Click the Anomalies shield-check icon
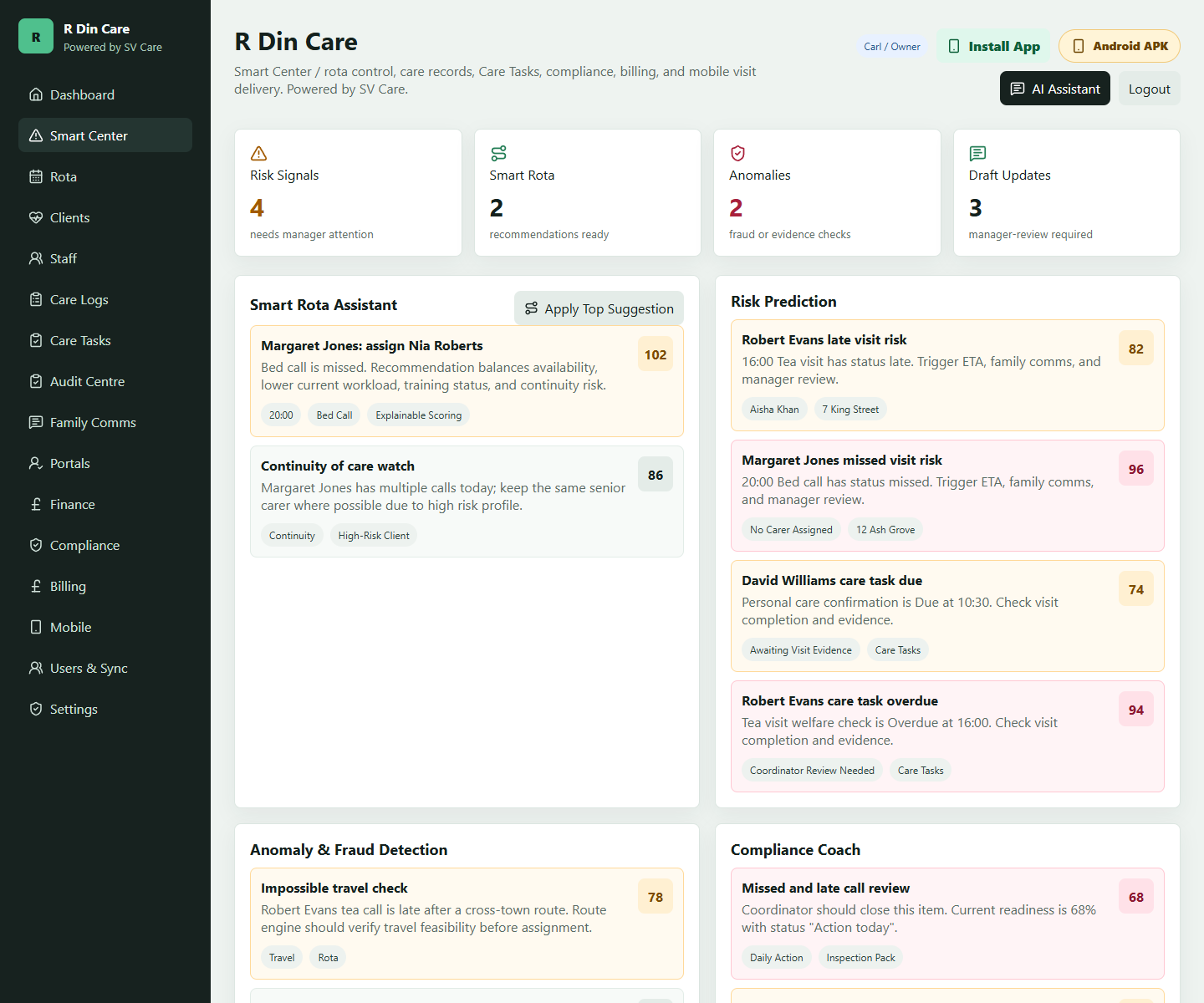 click(737, 153)
